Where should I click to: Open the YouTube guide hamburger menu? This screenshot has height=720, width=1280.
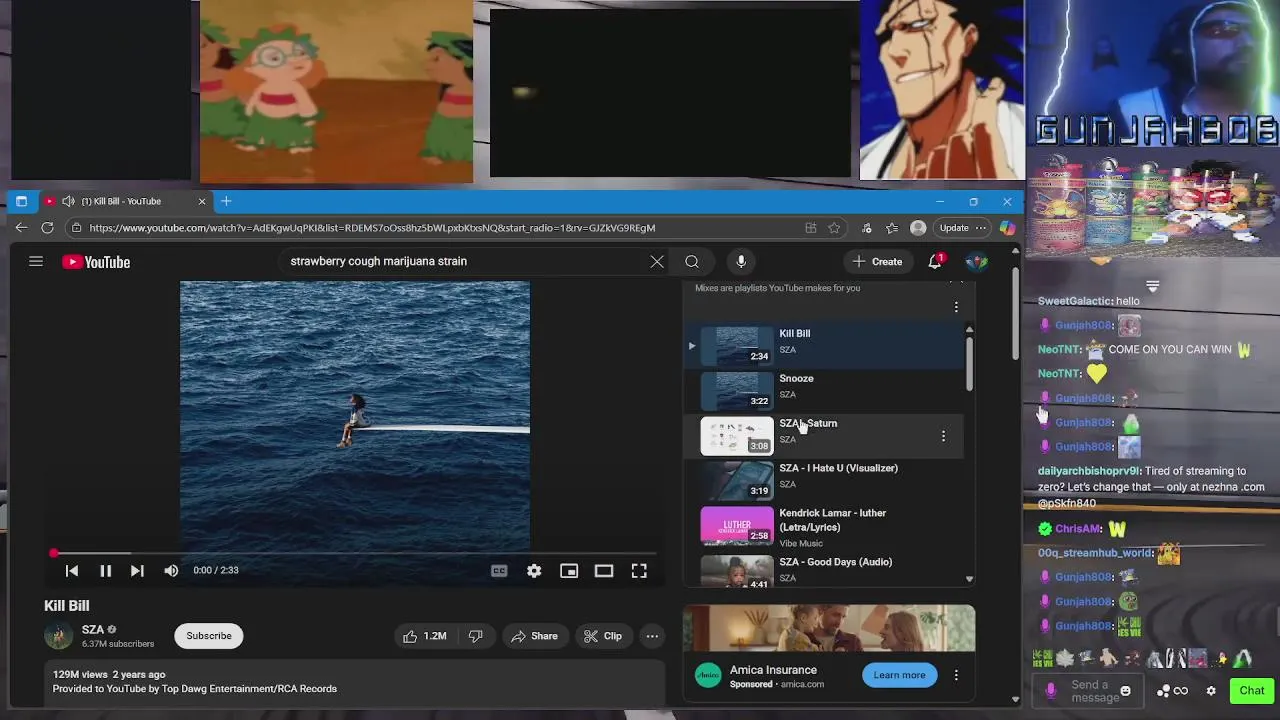click(x=36, y=262)
